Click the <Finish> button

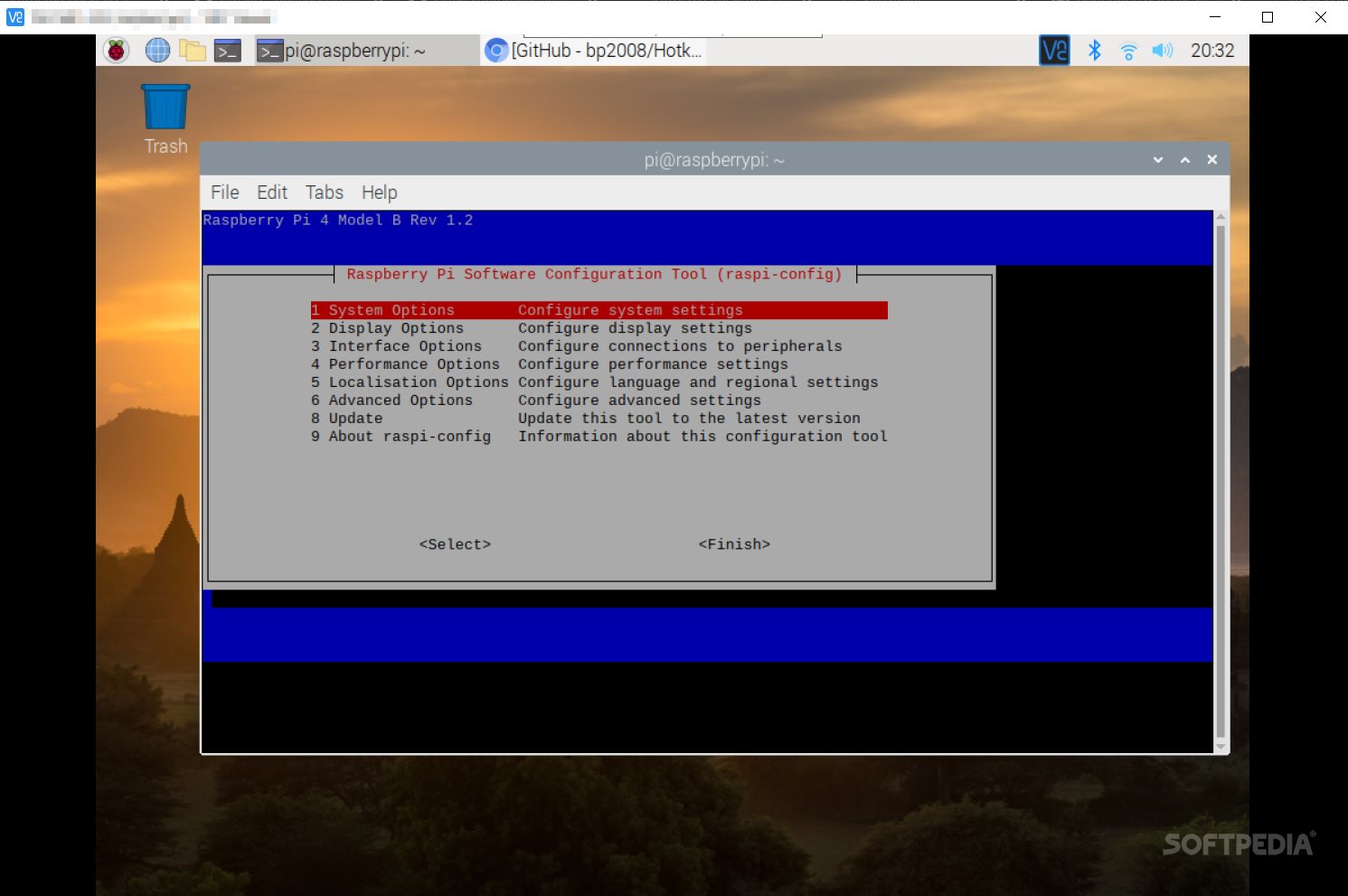[x=734, y=544]
